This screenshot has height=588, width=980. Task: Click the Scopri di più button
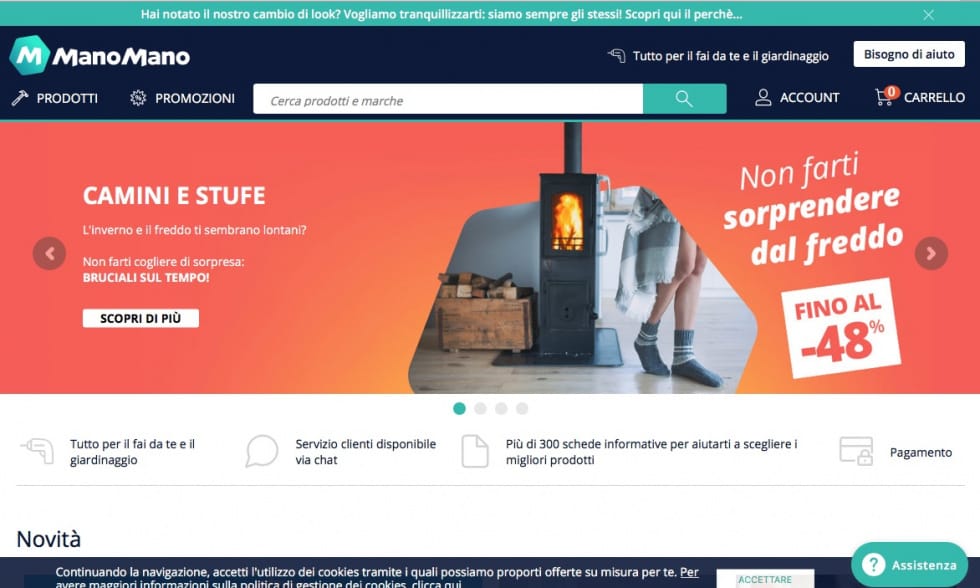pyautogui.click(x=141, y=318)
